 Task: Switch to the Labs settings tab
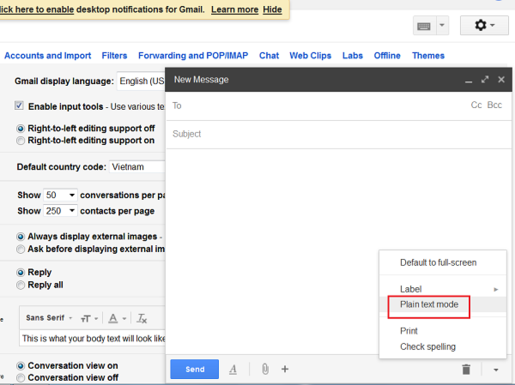click(352, 56)
